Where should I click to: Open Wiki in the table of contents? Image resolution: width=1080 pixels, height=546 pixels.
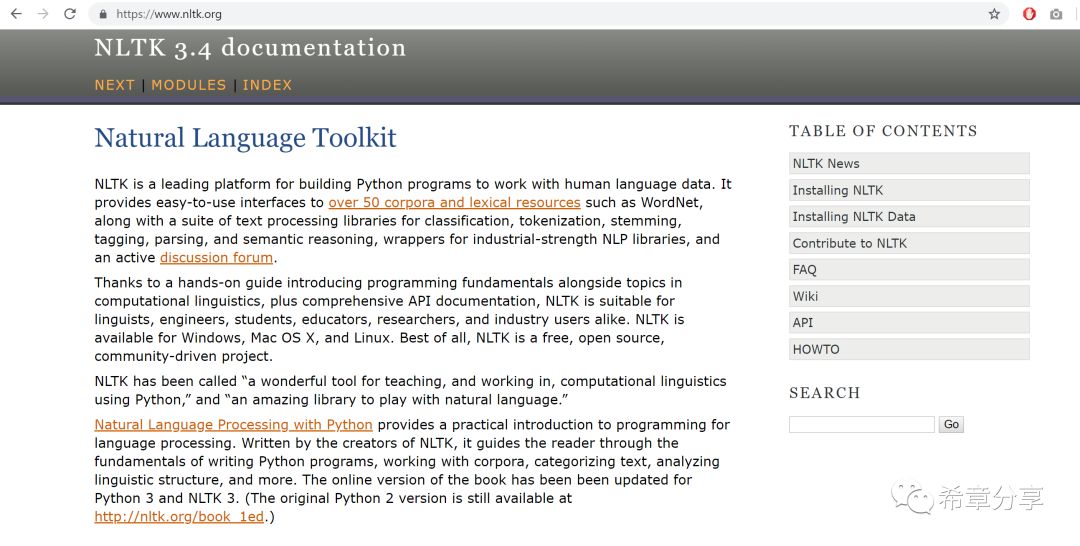pos(909,296)
